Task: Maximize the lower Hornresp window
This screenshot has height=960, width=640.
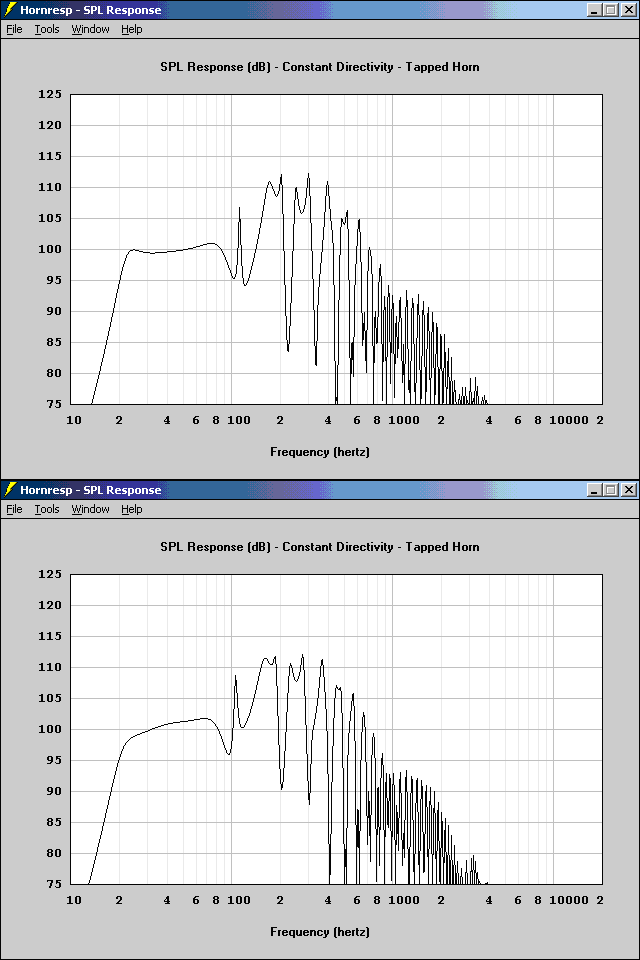Action: tap(611, 490)
